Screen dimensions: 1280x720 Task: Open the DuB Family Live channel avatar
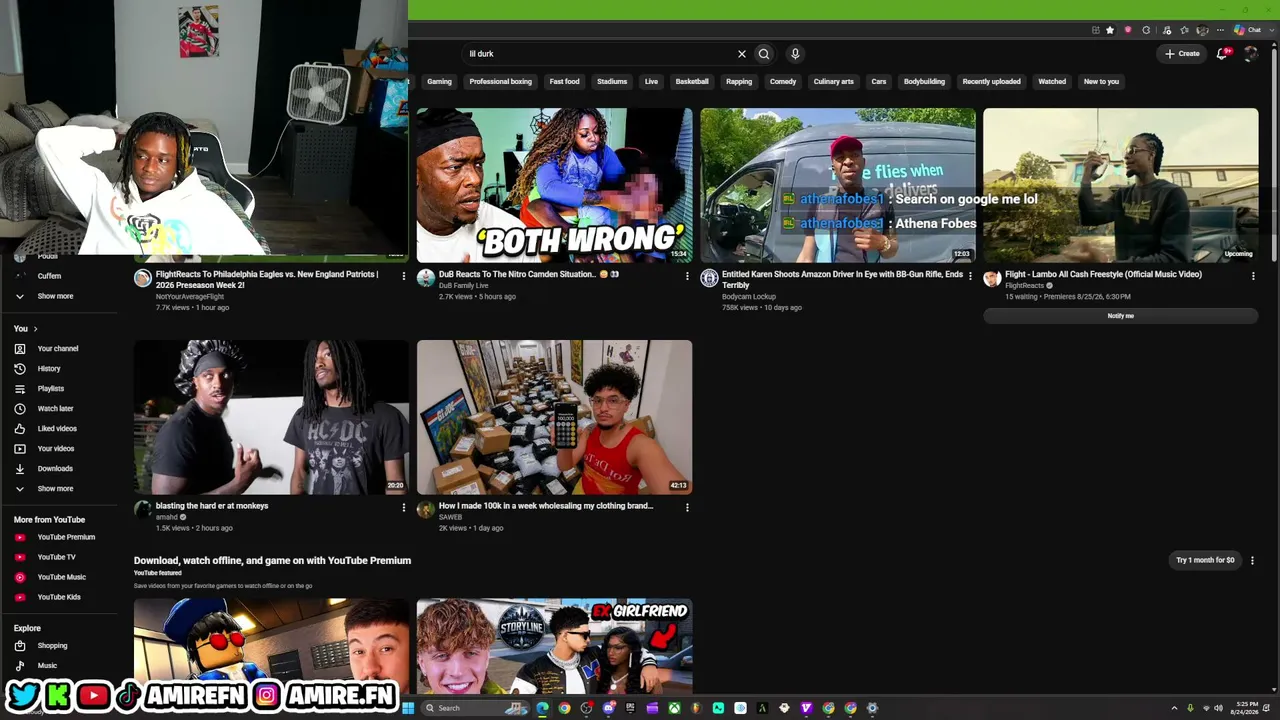pos(426,278)
